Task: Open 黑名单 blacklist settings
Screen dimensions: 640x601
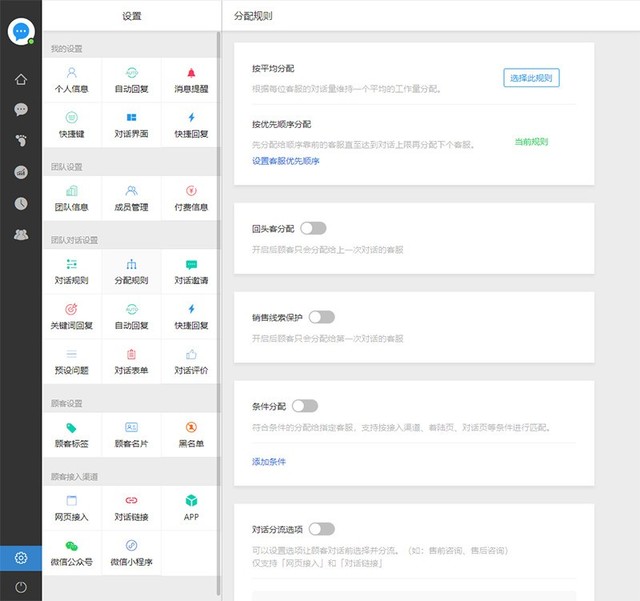Action: [191, 434]
